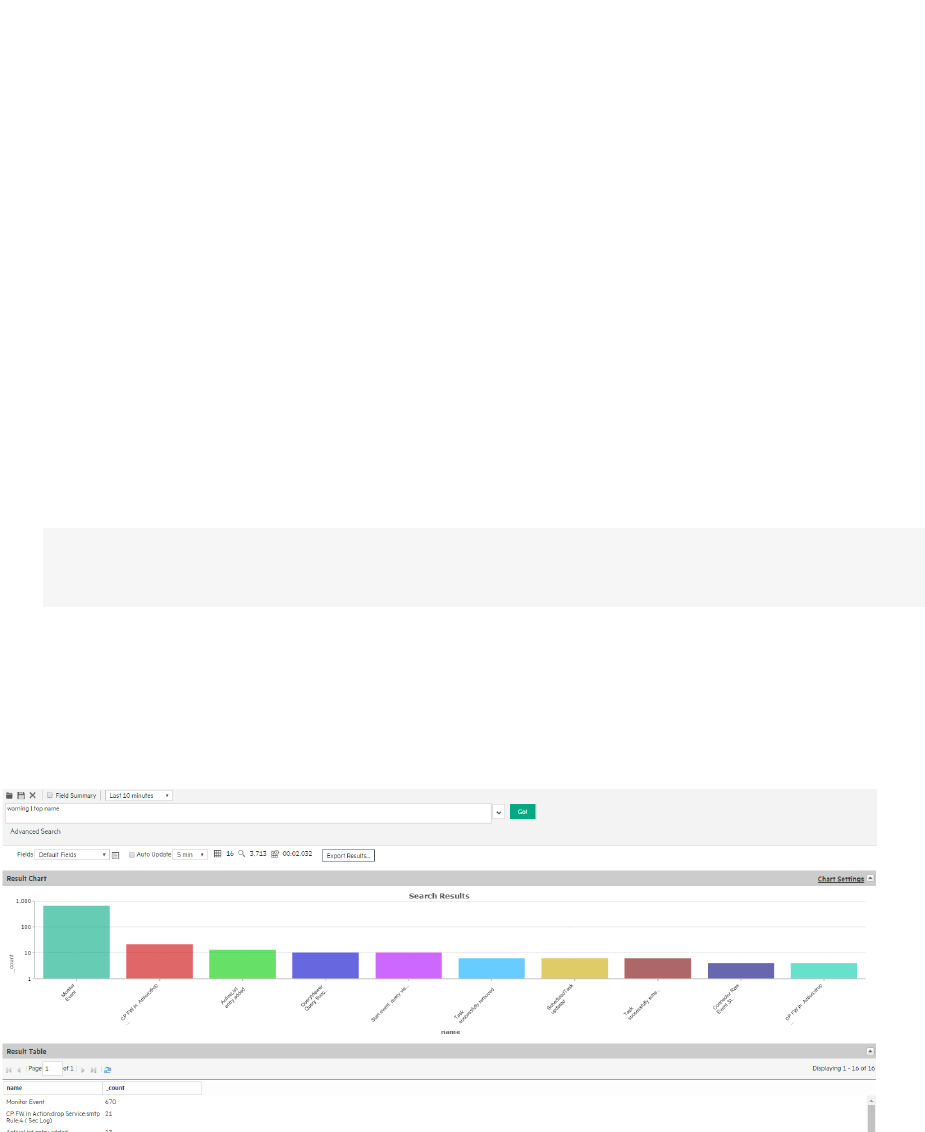Click the elapsed time icon

(x=275, y=854)
